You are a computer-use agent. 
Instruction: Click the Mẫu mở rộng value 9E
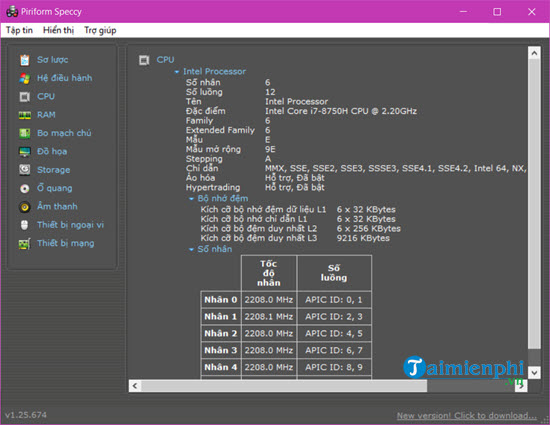click(270, 149)
